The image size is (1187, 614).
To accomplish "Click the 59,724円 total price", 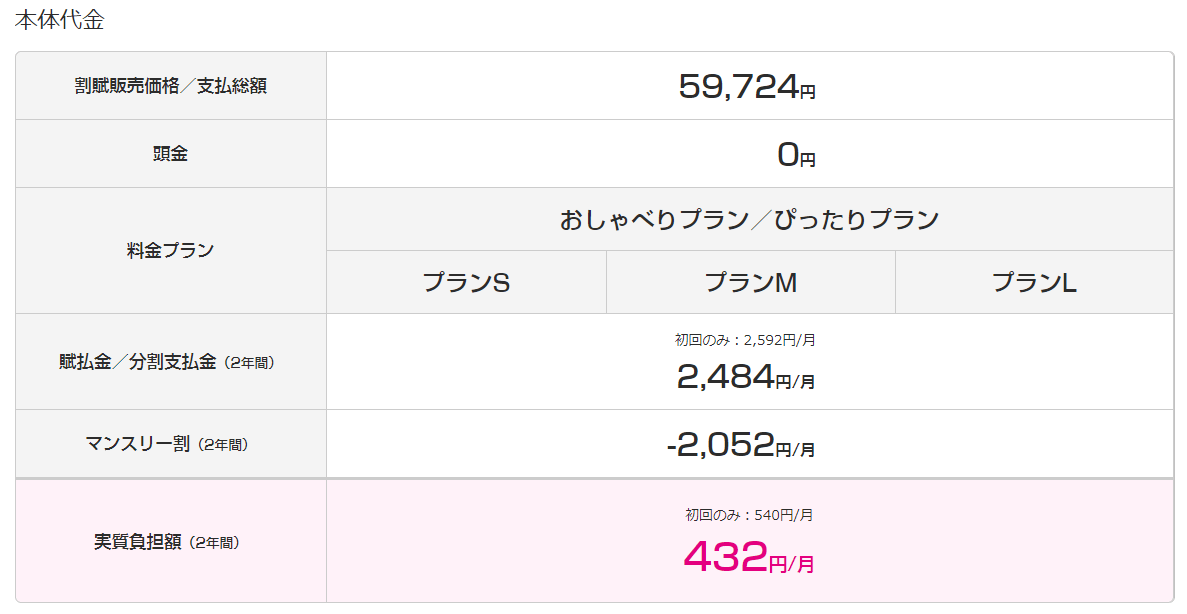I will tap(746, 86).
